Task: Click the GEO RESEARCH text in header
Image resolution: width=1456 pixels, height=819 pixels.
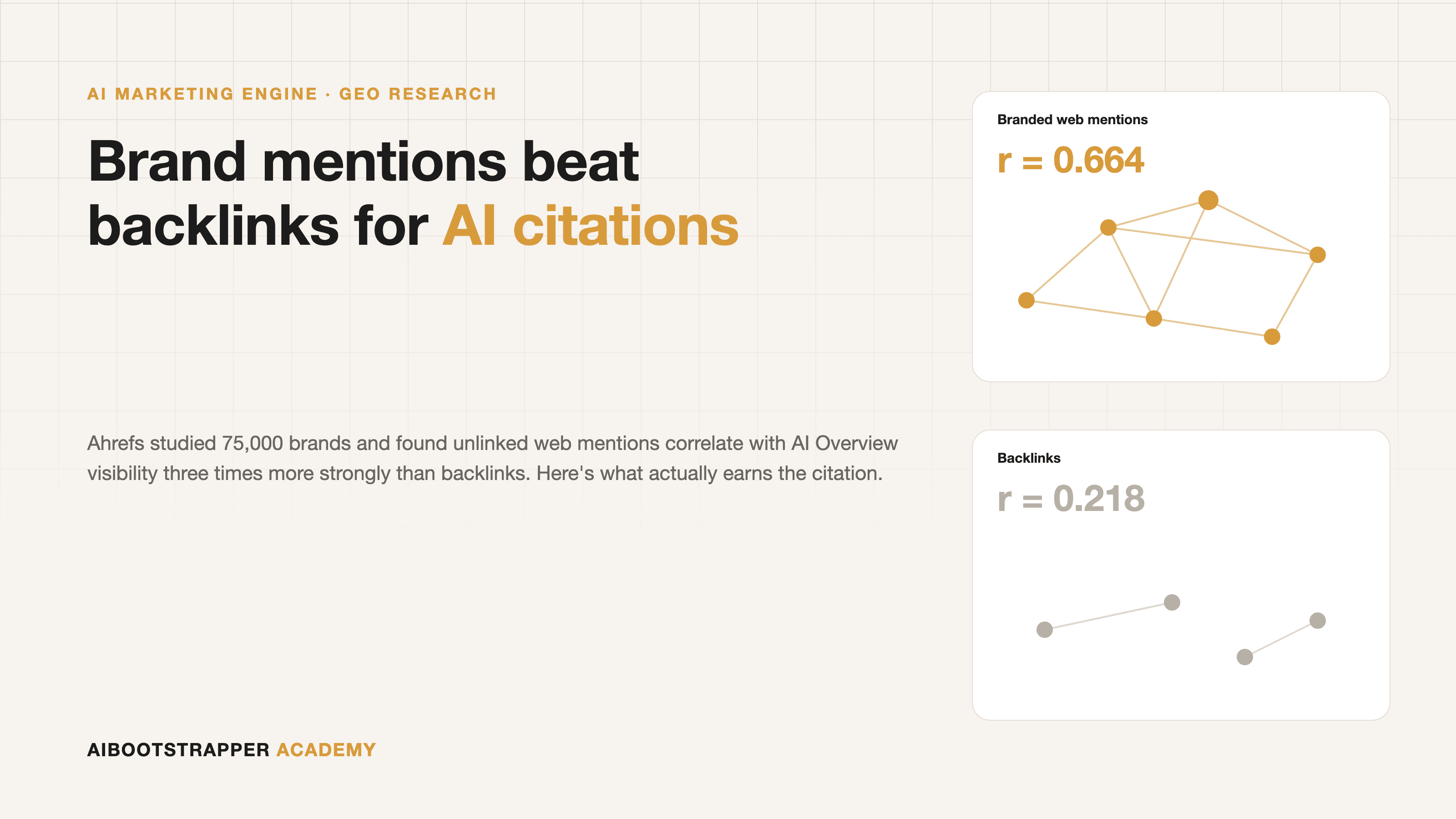Action: tap(418, 94)
